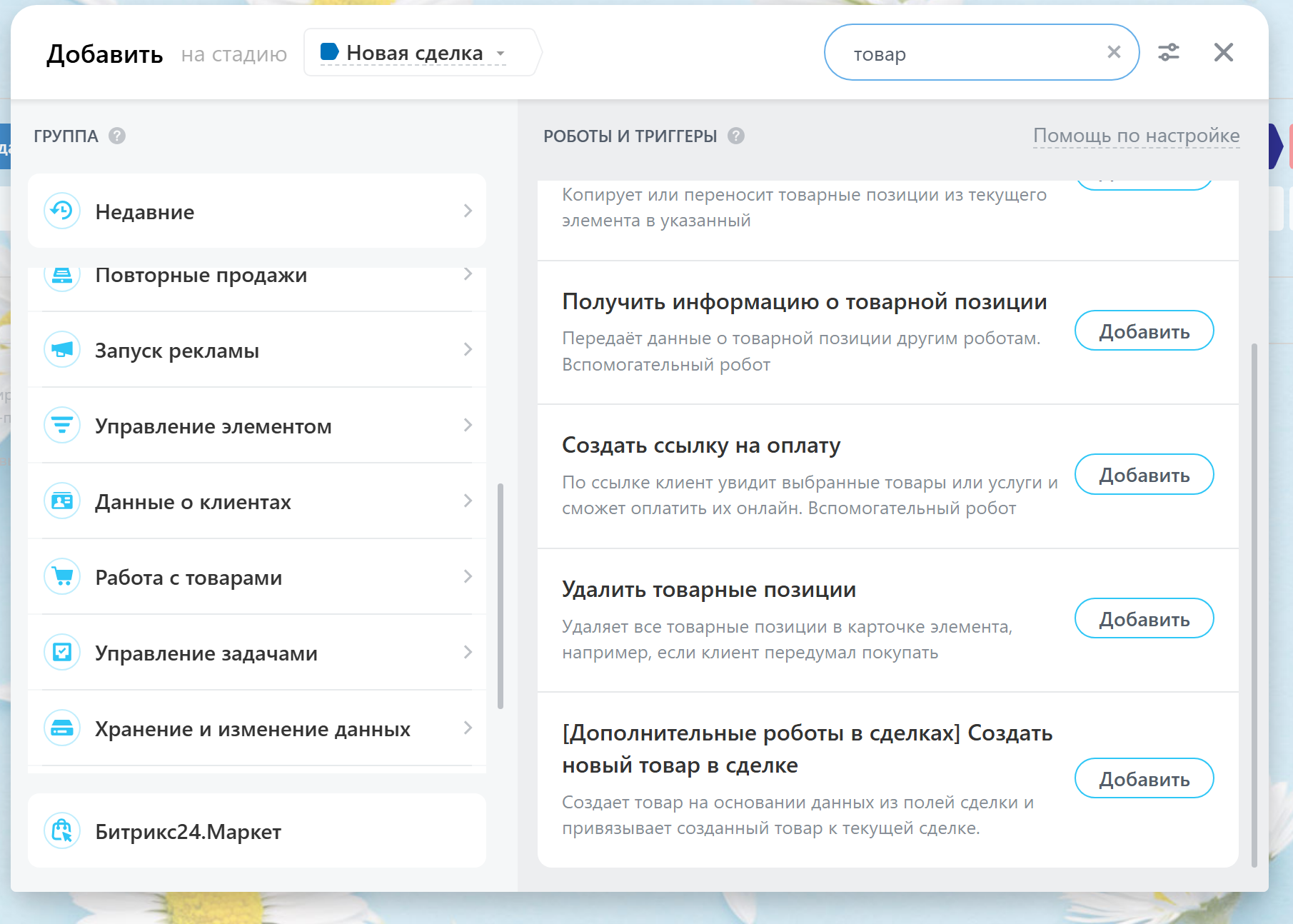
Task: Click the Битрикс24.Маркет bag icon
Action: (62, 831)
